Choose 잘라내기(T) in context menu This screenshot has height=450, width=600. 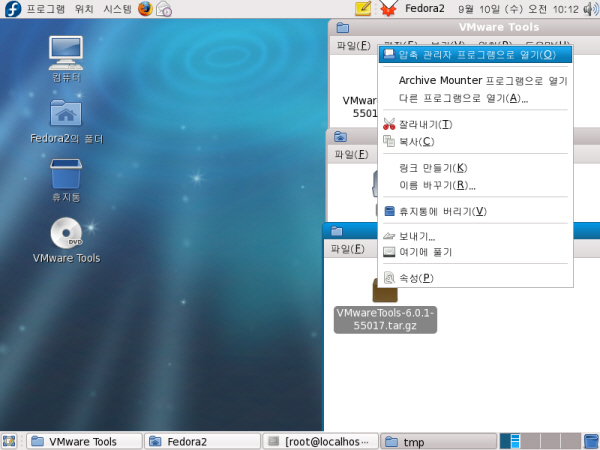click(x=475, y=124)
